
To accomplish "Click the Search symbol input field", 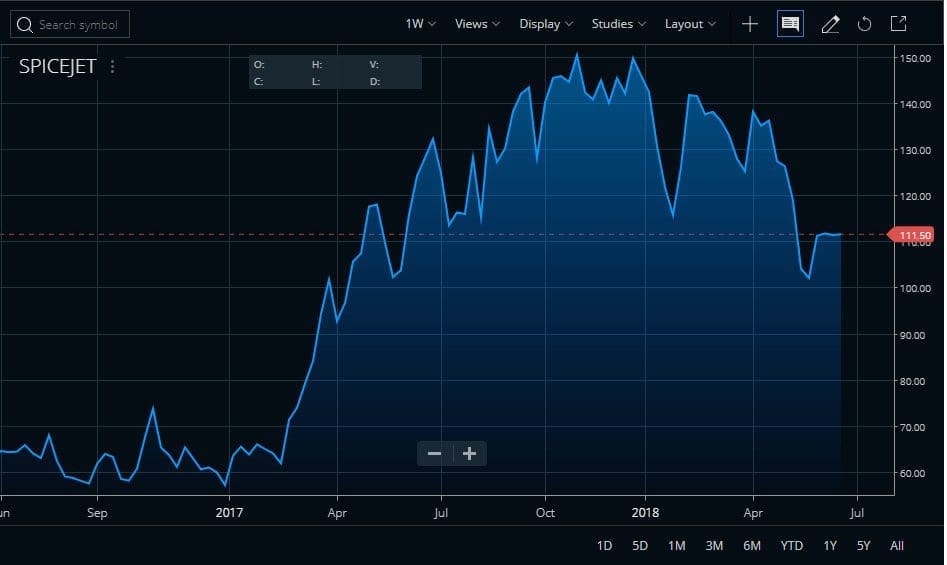I will click(x=70, y=24).
